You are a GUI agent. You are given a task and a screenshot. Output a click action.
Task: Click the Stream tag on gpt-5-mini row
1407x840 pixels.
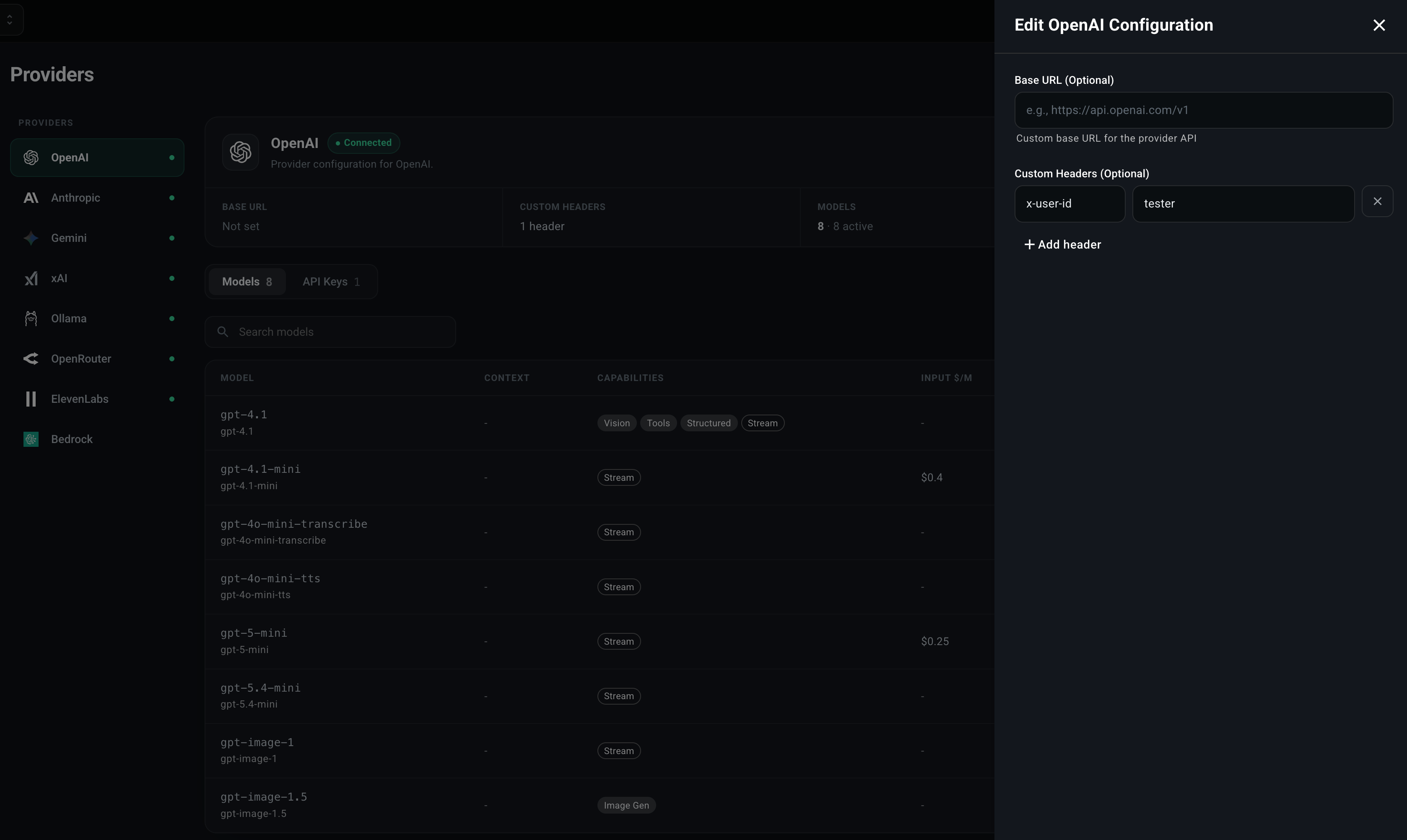coord(619,641)
